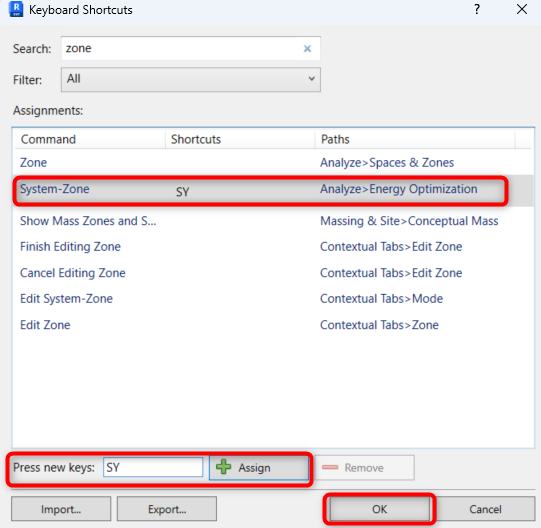Select the System-Zone command row
541x528 pixels.
coord(273,190)
